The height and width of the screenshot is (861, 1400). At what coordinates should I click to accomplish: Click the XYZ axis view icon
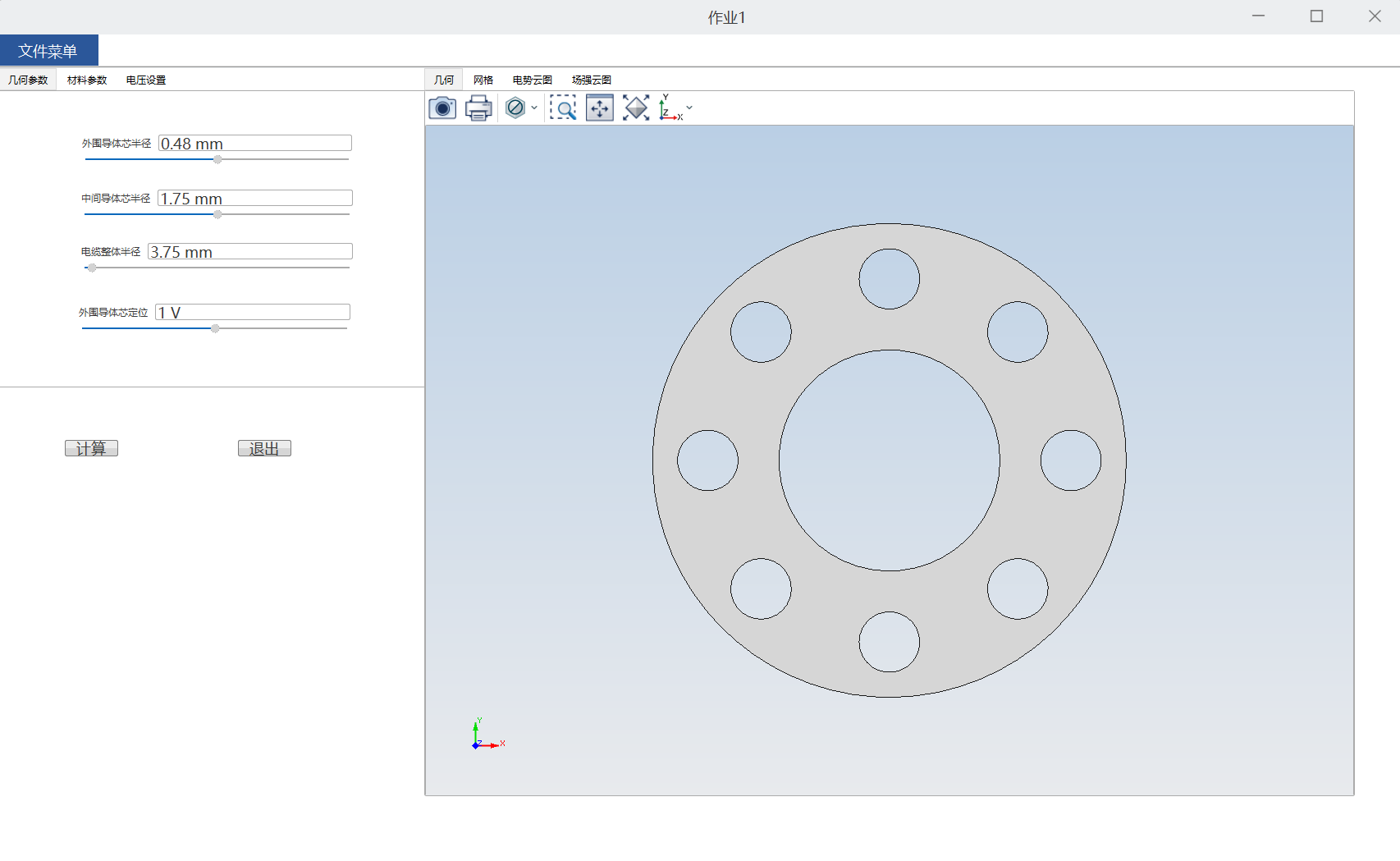pos(670,108)
